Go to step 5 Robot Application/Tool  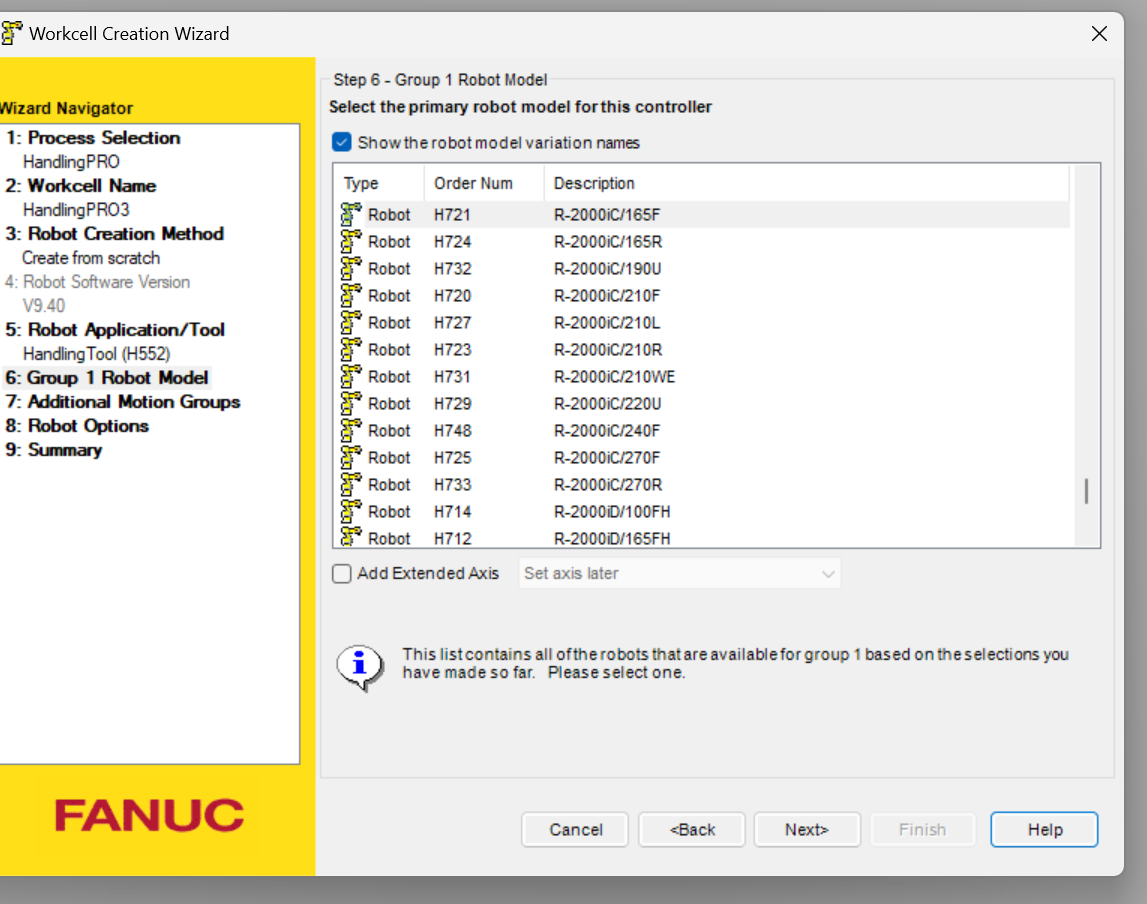[x=115, y=330]
